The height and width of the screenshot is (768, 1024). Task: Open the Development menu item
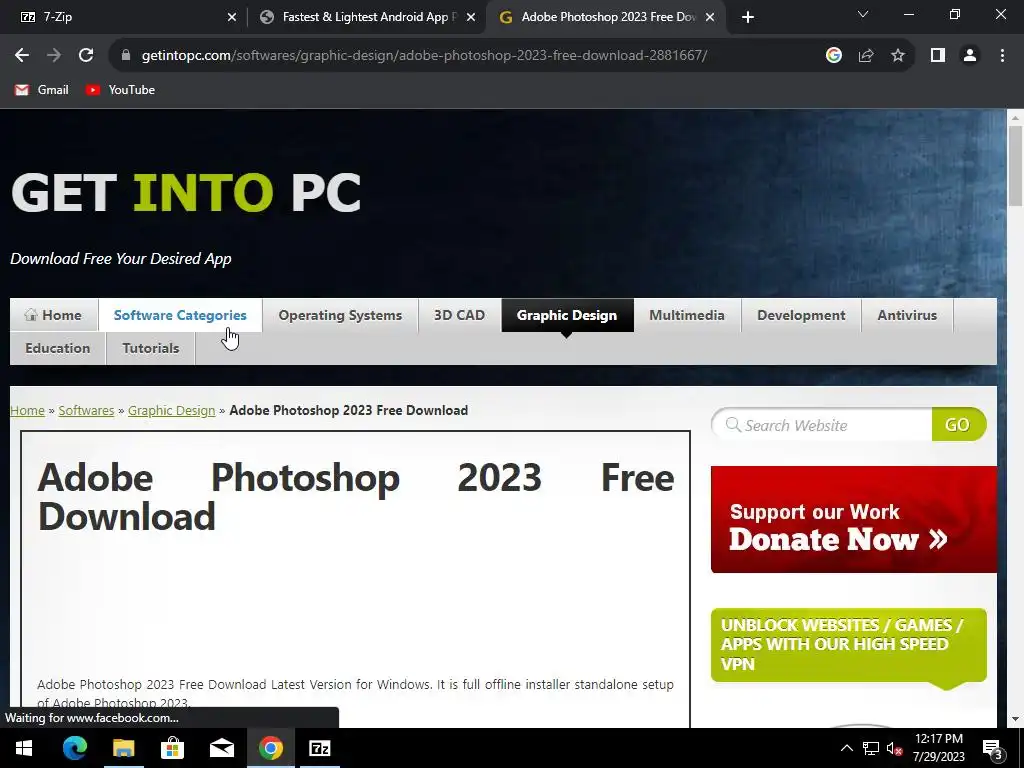(x=801, y=315)
